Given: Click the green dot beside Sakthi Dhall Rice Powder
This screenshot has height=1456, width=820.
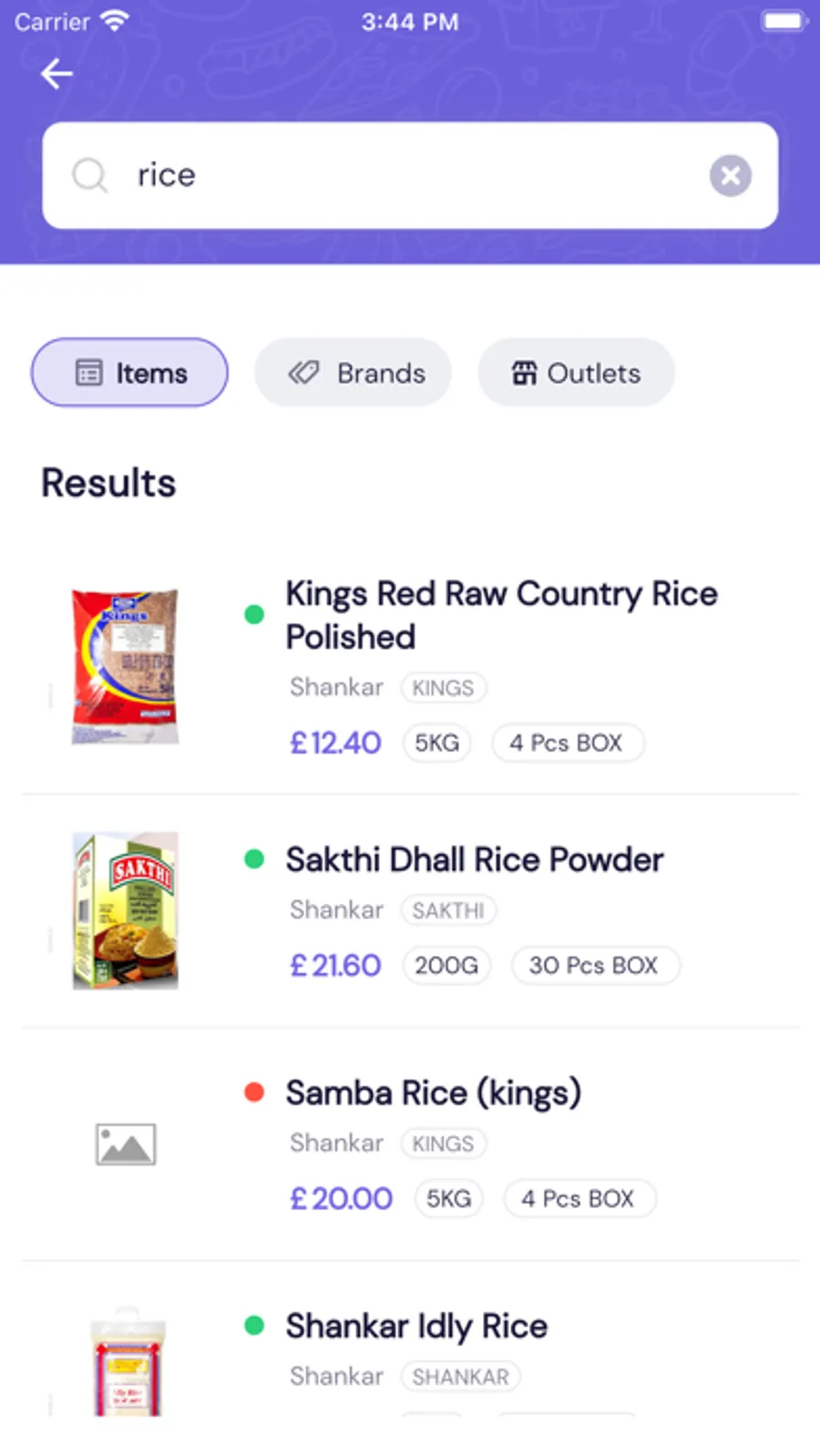Looking at the screenshot, I should pos(254,859).
